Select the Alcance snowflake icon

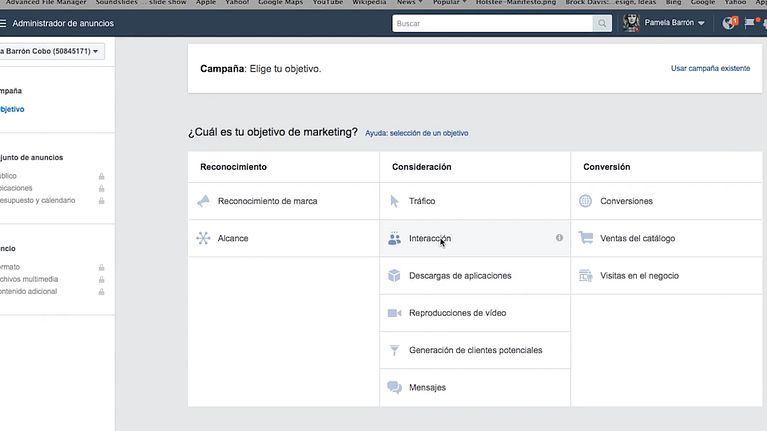tap(203, 238)
